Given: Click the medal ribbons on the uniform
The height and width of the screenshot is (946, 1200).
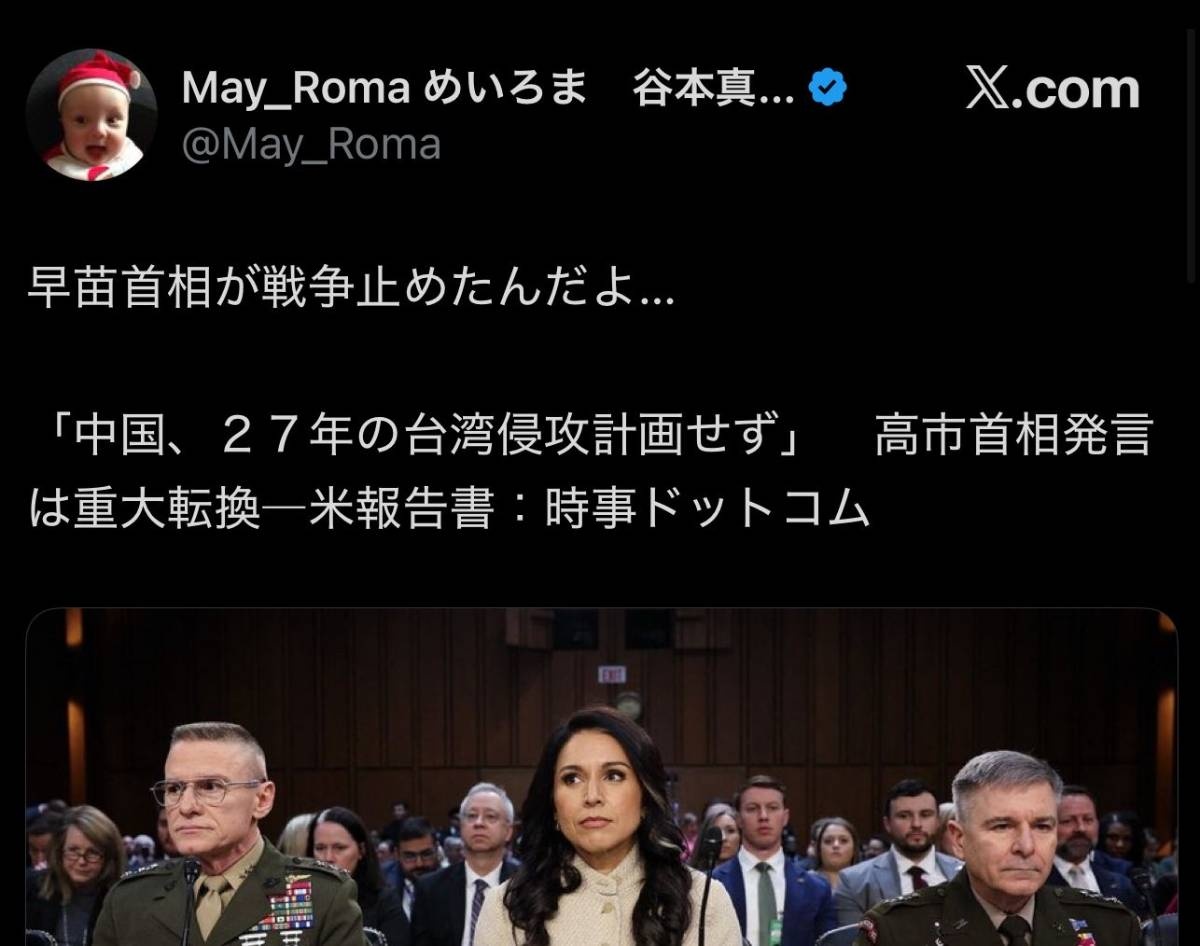Looking at the screenshot, I should 291,910.
